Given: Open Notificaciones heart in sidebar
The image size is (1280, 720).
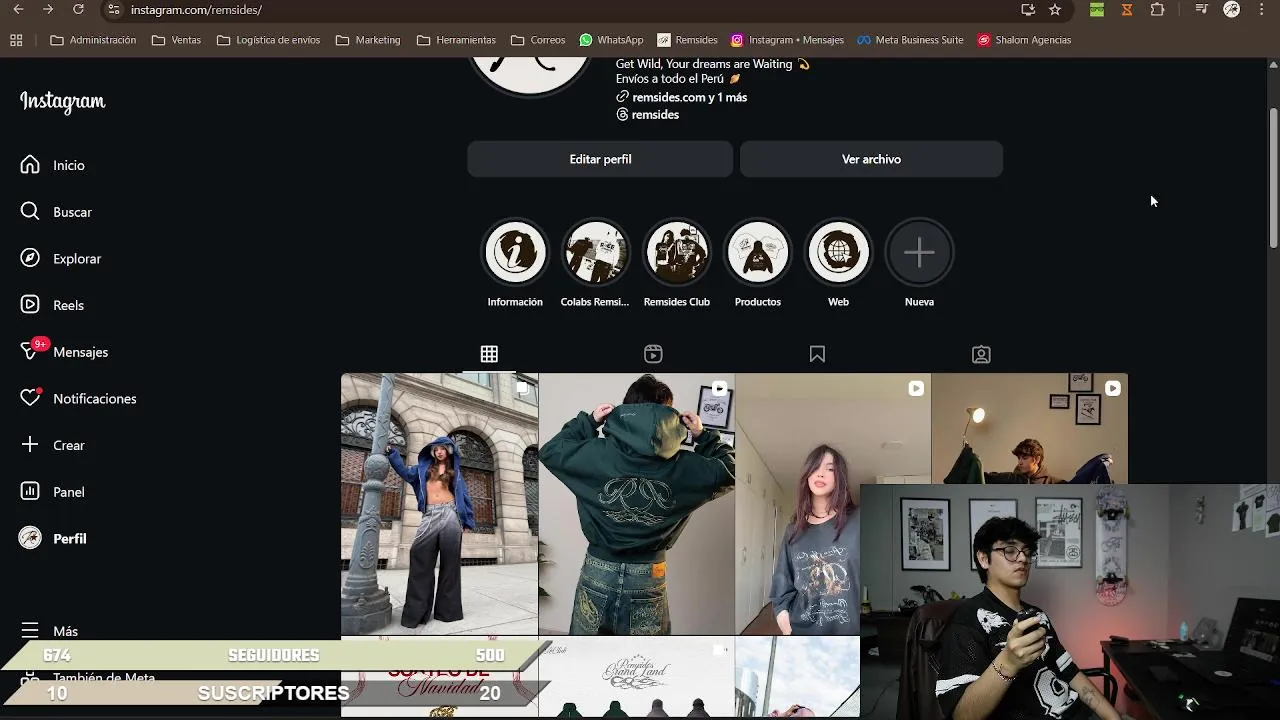Looking at the screenshot, I should tap(78, 398).
